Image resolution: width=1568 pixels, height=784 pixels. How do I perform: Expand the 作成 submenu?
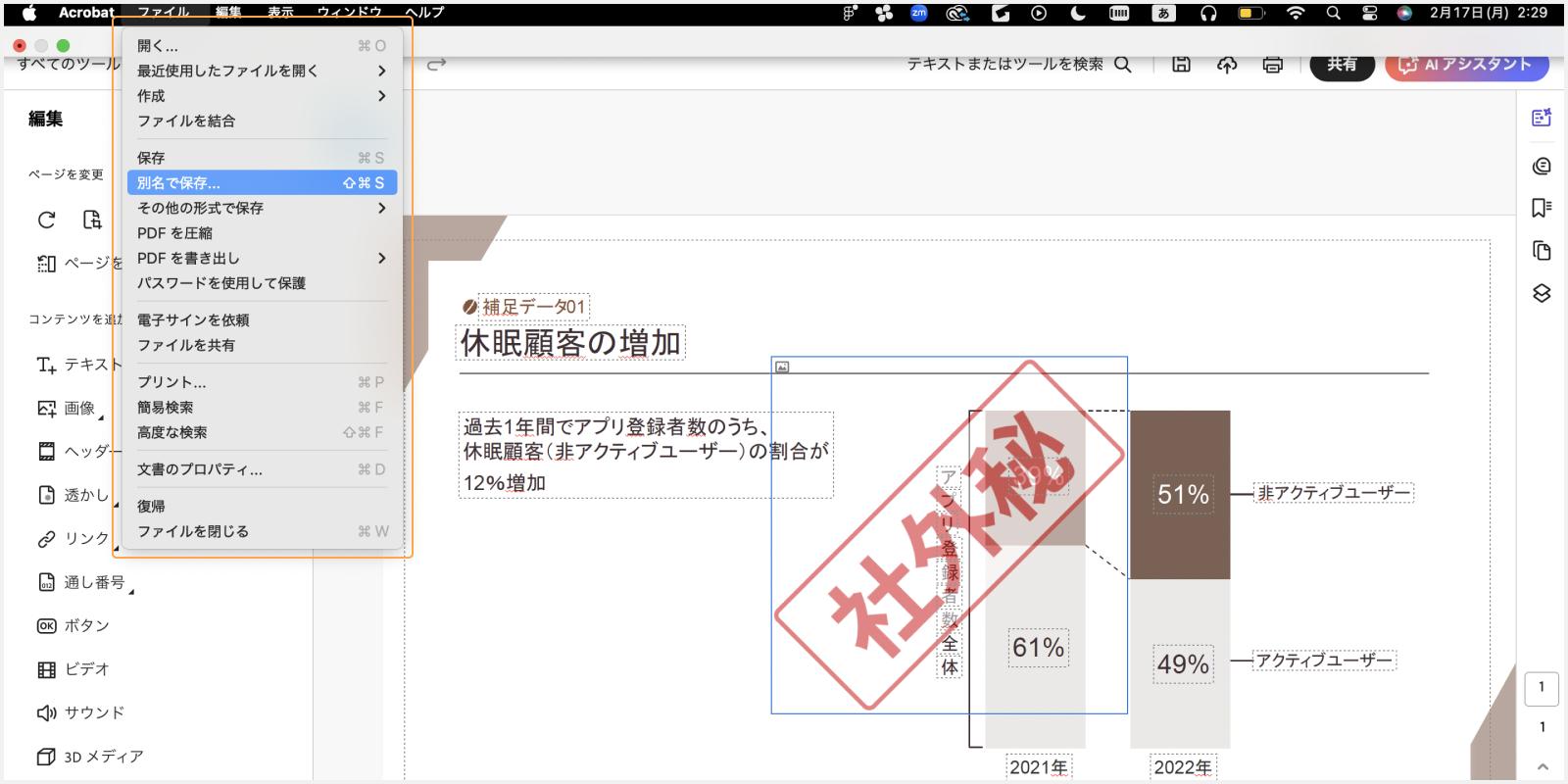(381, 96)
